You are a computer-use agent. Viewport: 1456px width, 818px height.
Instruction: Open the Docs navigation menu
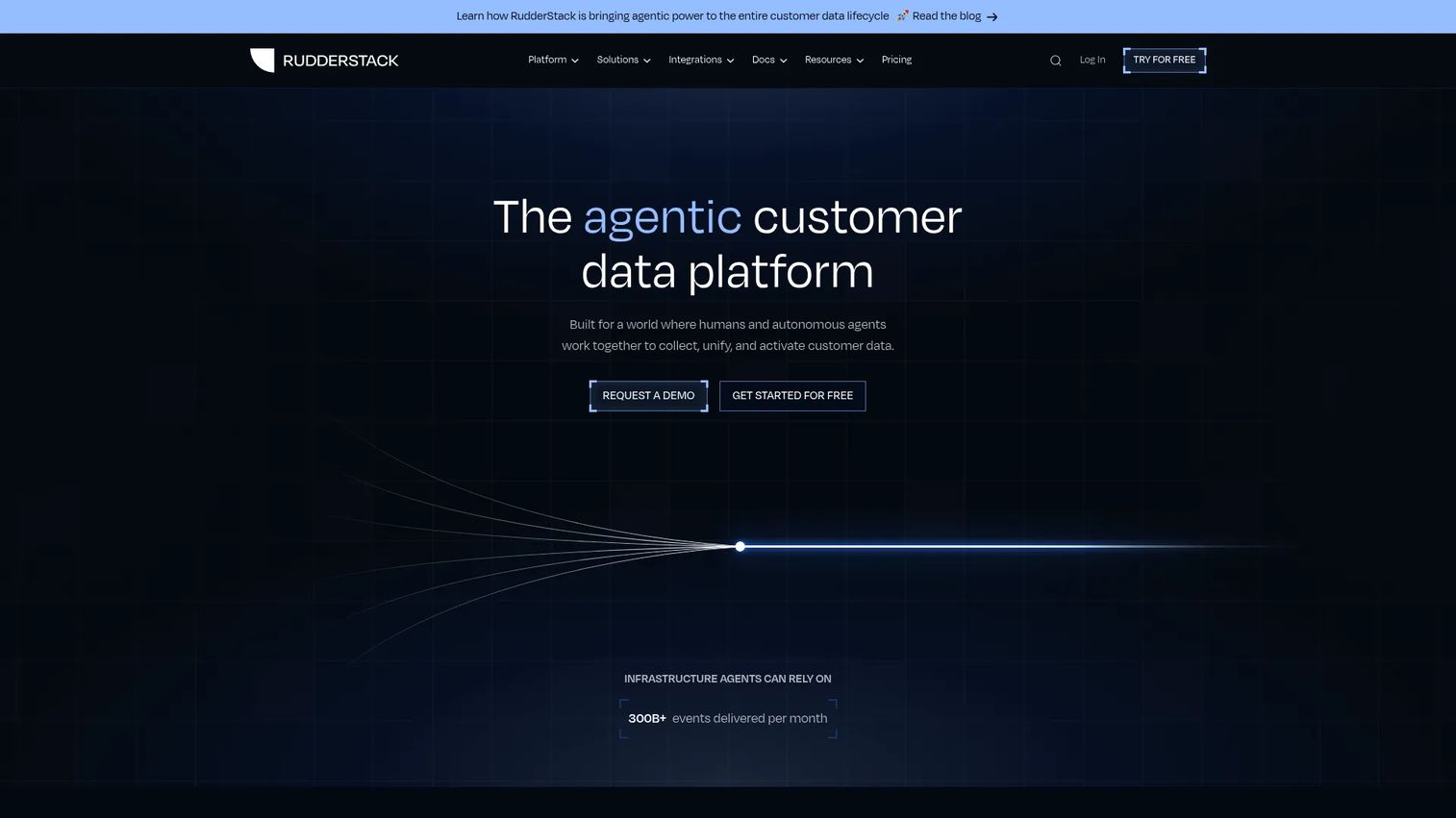pyautogui.click(x=769, y=60)
